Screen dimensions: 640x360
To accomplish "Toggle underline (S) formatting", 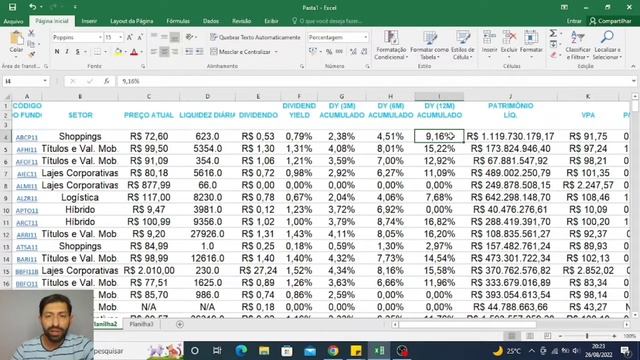I will pos(77,52).
